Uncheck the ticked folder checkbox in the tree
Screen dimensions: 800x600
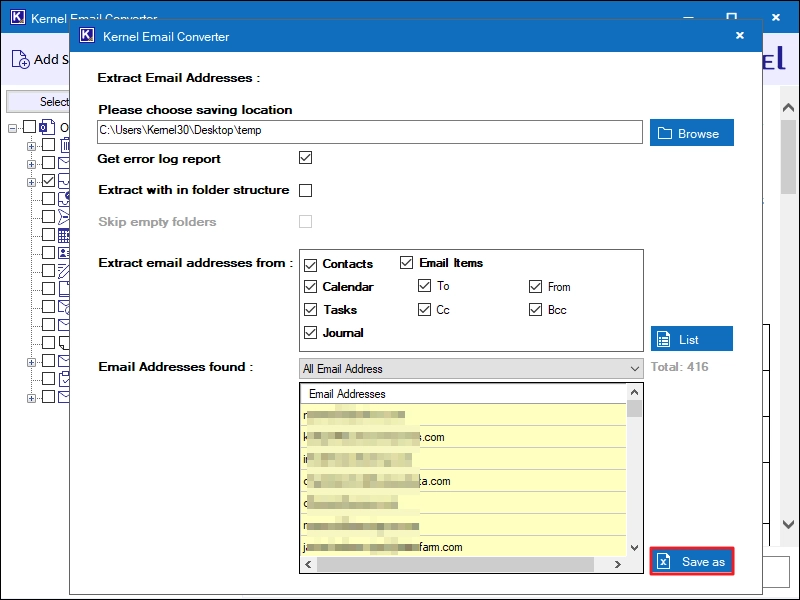[x=48, y=180]
